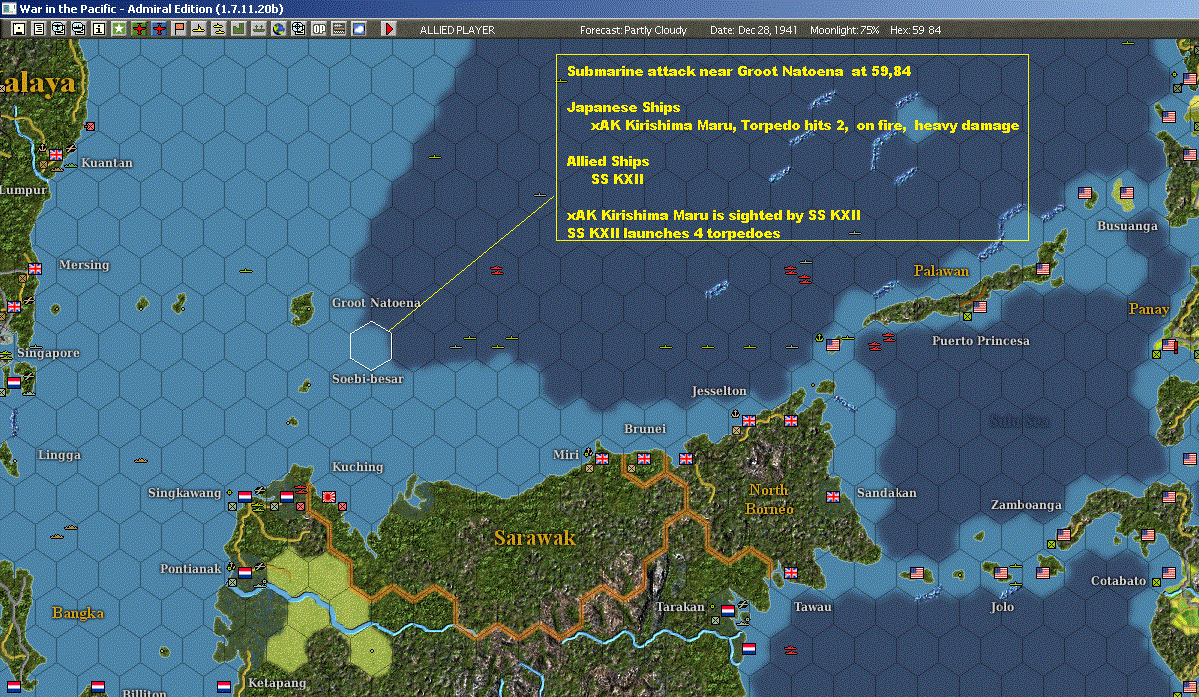
Task: Click the British flag at Tawau
Action: point(791,572)
